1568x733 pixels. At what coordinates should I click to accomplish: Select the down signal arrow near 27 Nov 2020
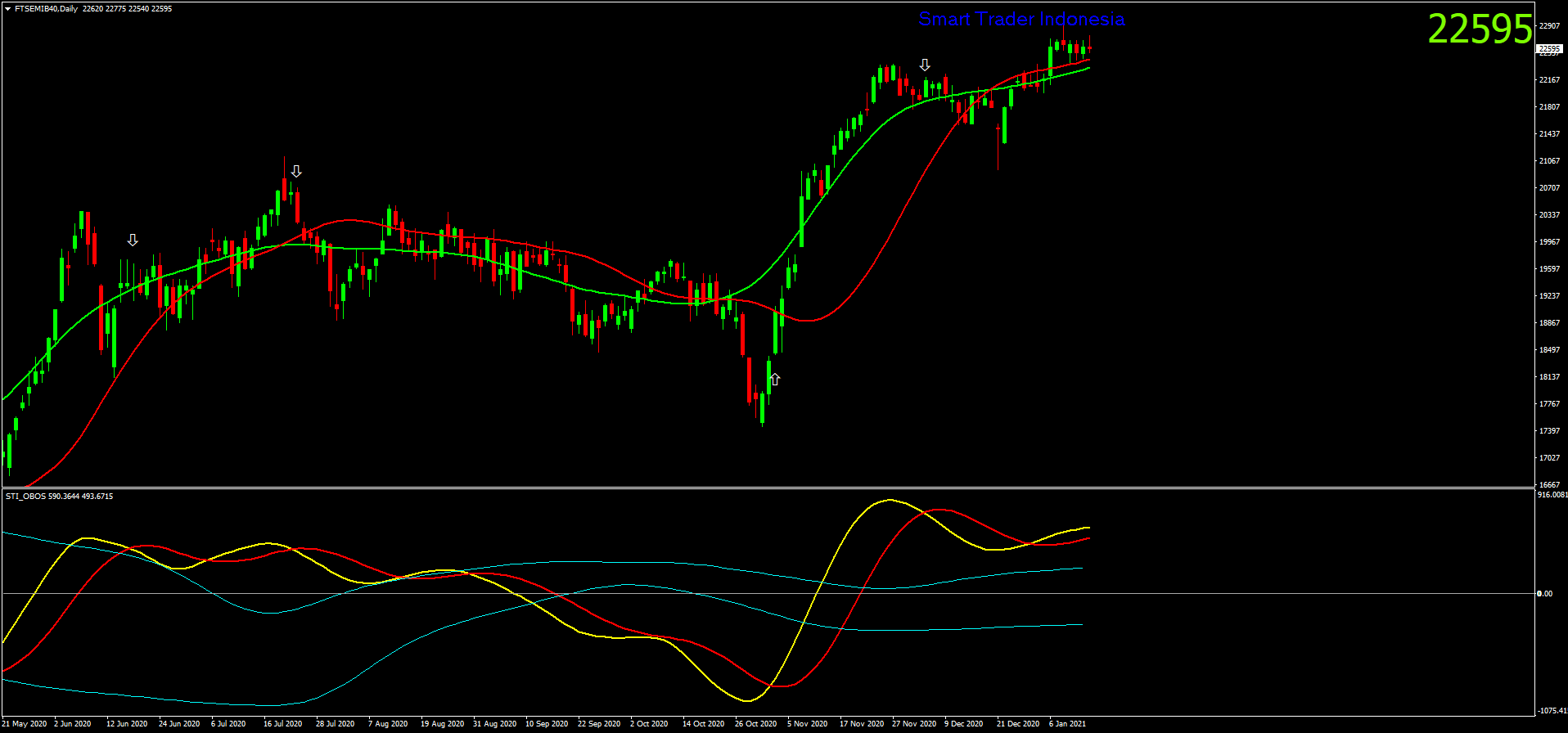925,65
